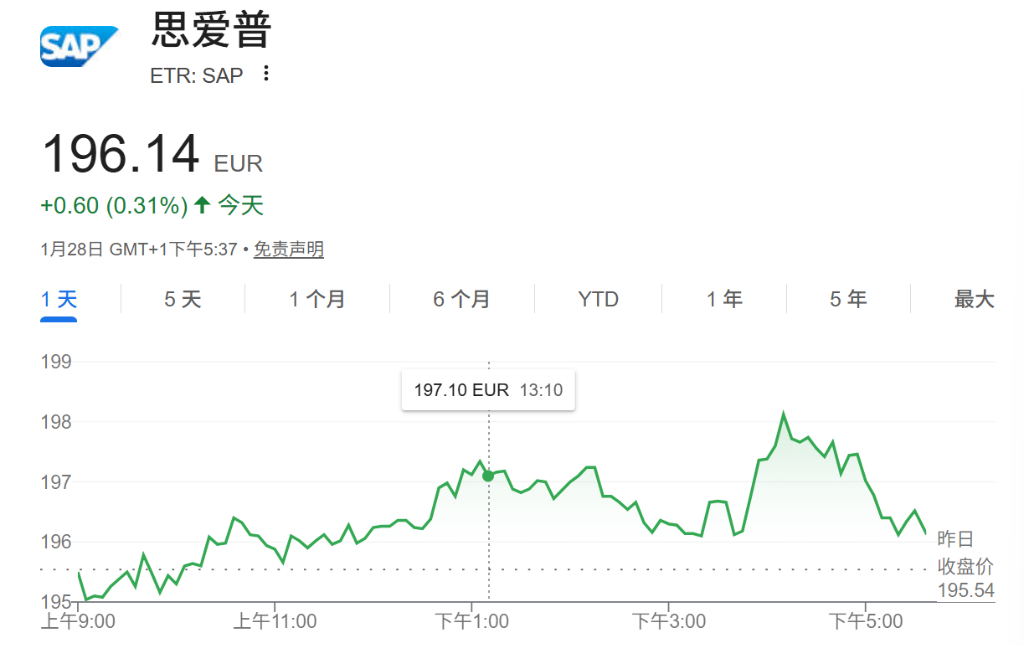The image size is (1024, 646).
Task: Click the ETR: SAP ticker label
Action: (x=196, y=75)
